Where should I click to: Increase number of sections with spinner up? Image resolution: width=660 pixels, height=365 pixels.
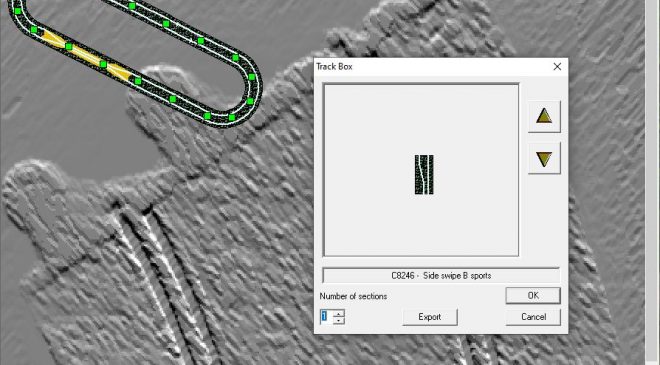[339, 313]
